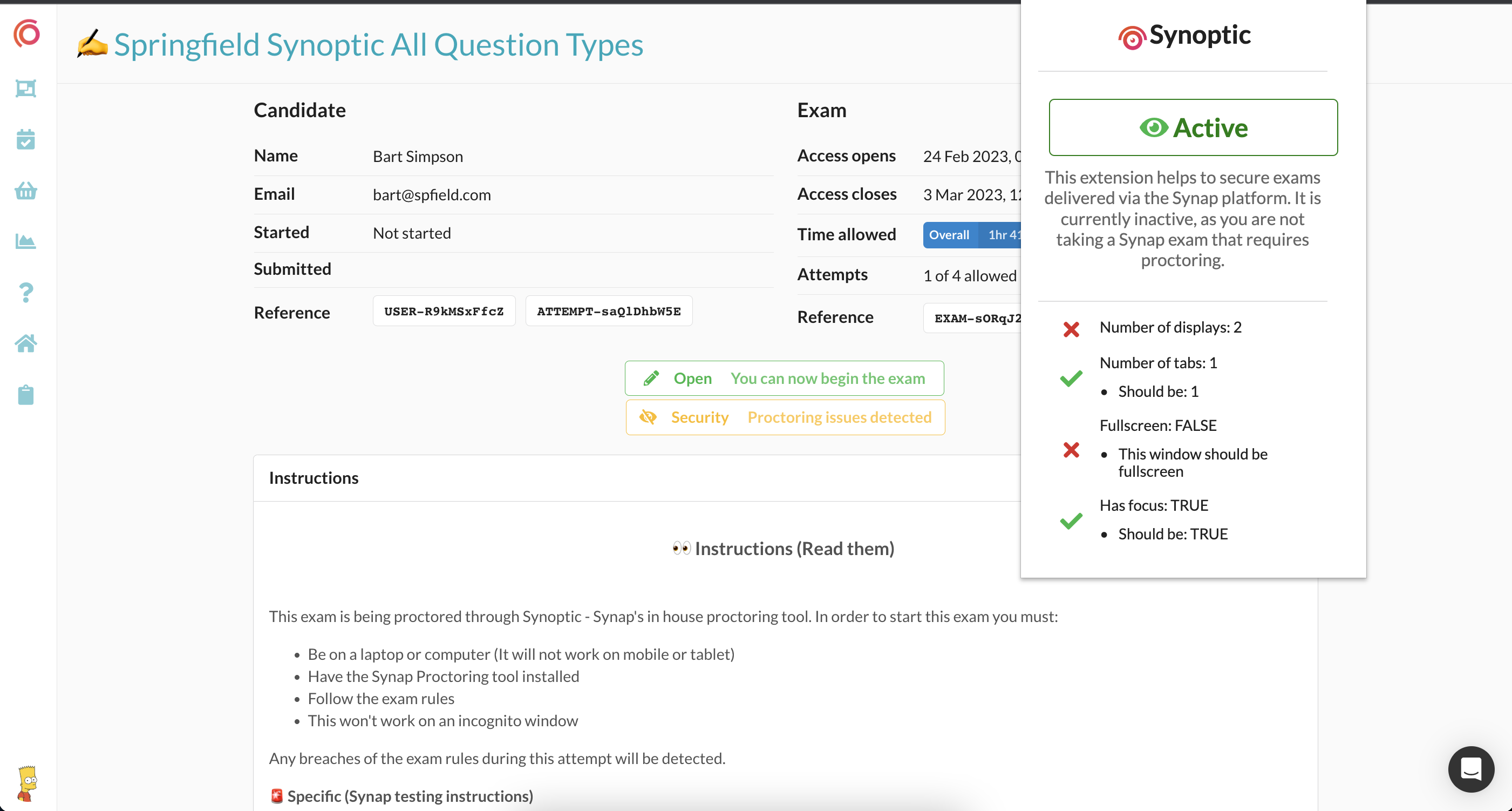Screen dimensions: 1512x811
Task: Open the calendar check sidebar icon
Action: 26,140
